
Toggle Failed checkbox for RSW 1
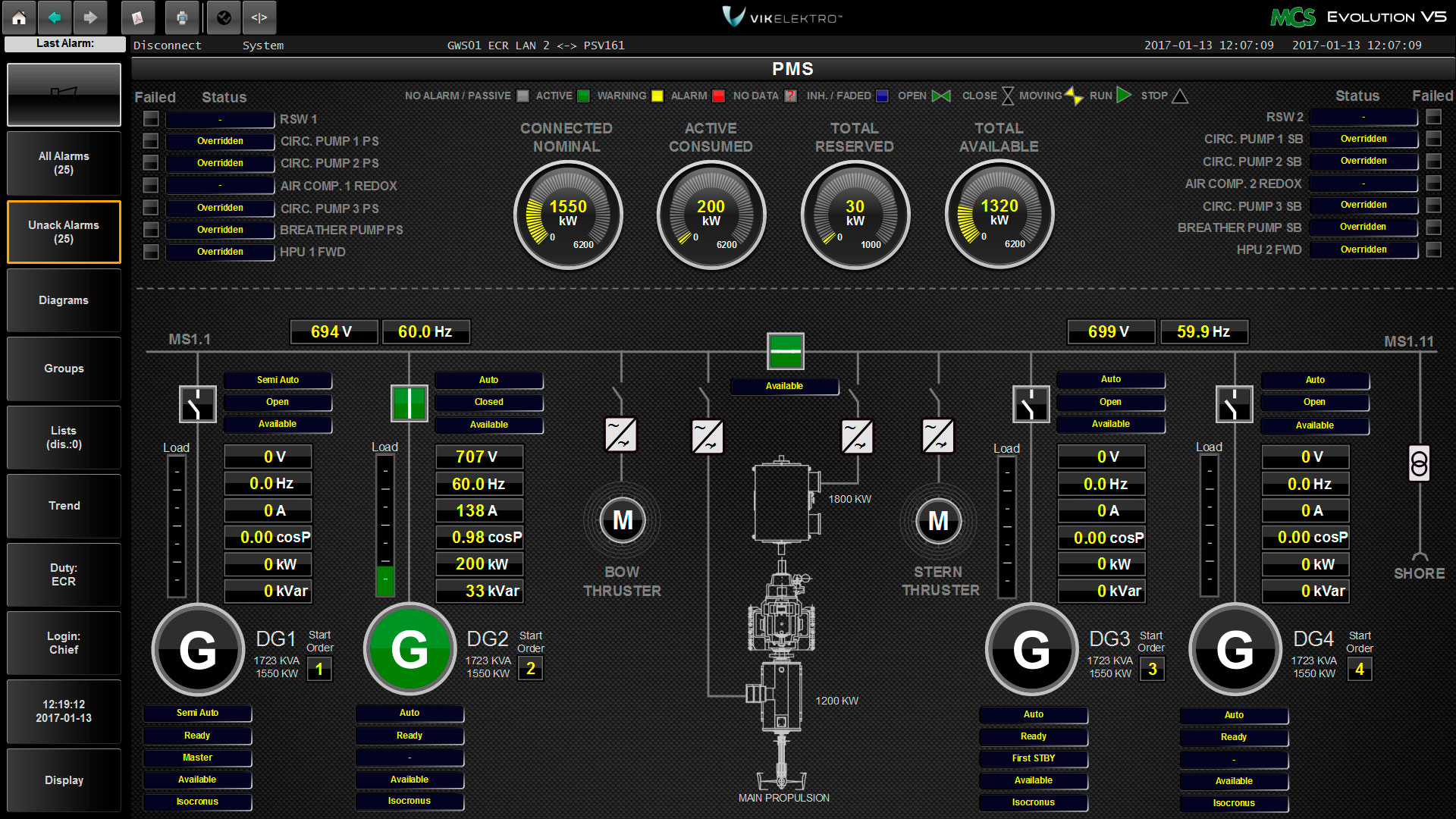[151, 119]
